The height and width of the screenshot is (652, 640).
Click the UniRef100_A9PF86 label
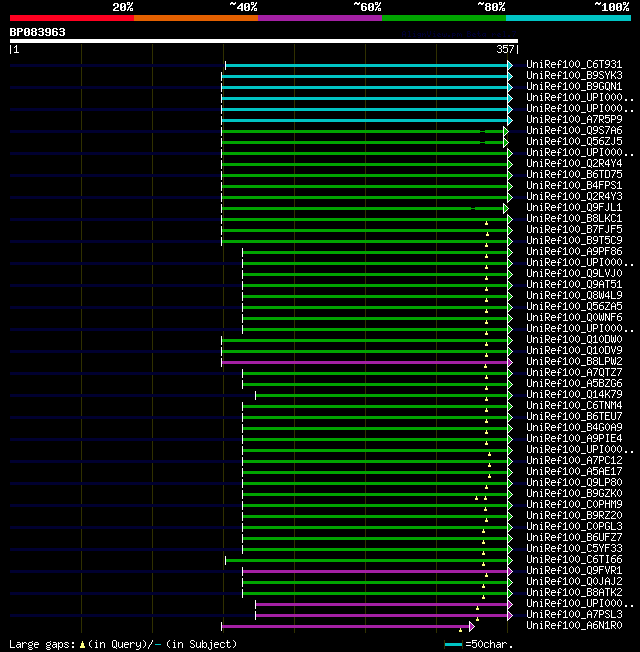(x=574, y=252)
